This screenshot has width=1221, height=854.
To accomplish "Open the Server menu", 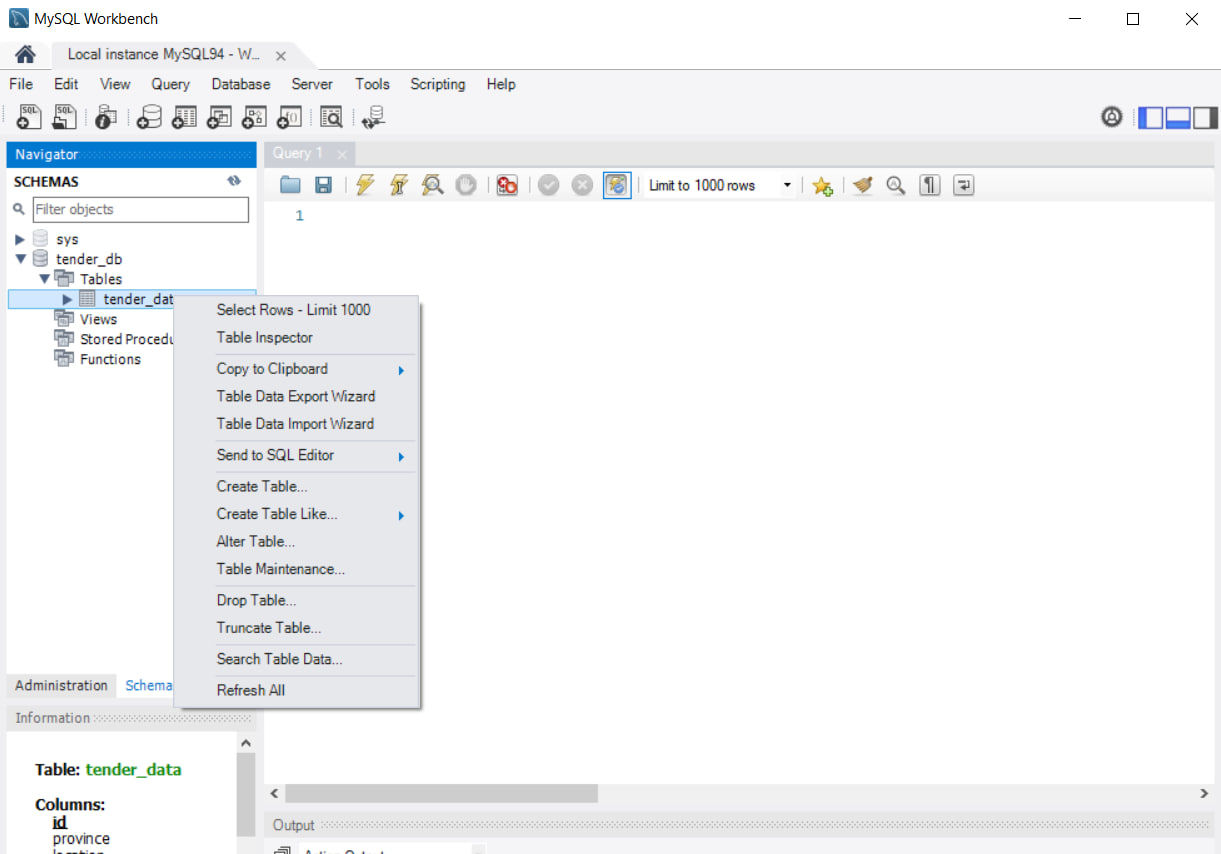I will pos(312,84).
